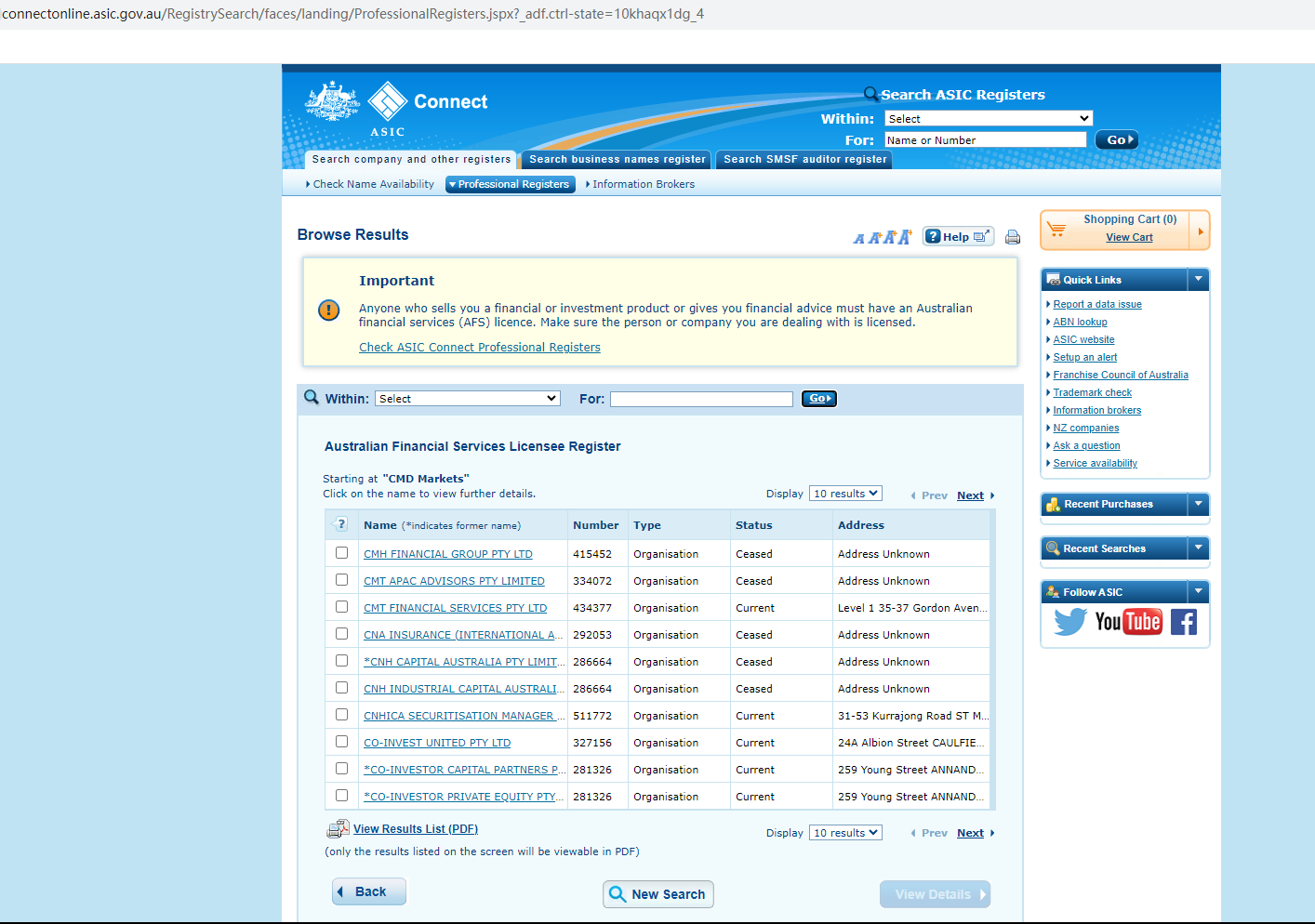This screenshot has height=924, width=1315.
Task: Open the top Display 10 results dropdown
Action: [845, 494]
